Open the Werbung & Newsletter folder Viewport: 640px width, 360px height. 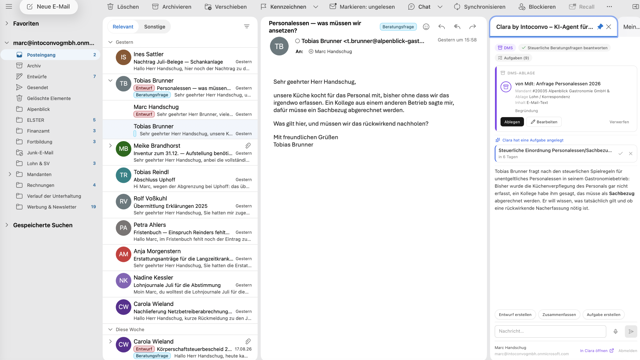pos(50,207)
